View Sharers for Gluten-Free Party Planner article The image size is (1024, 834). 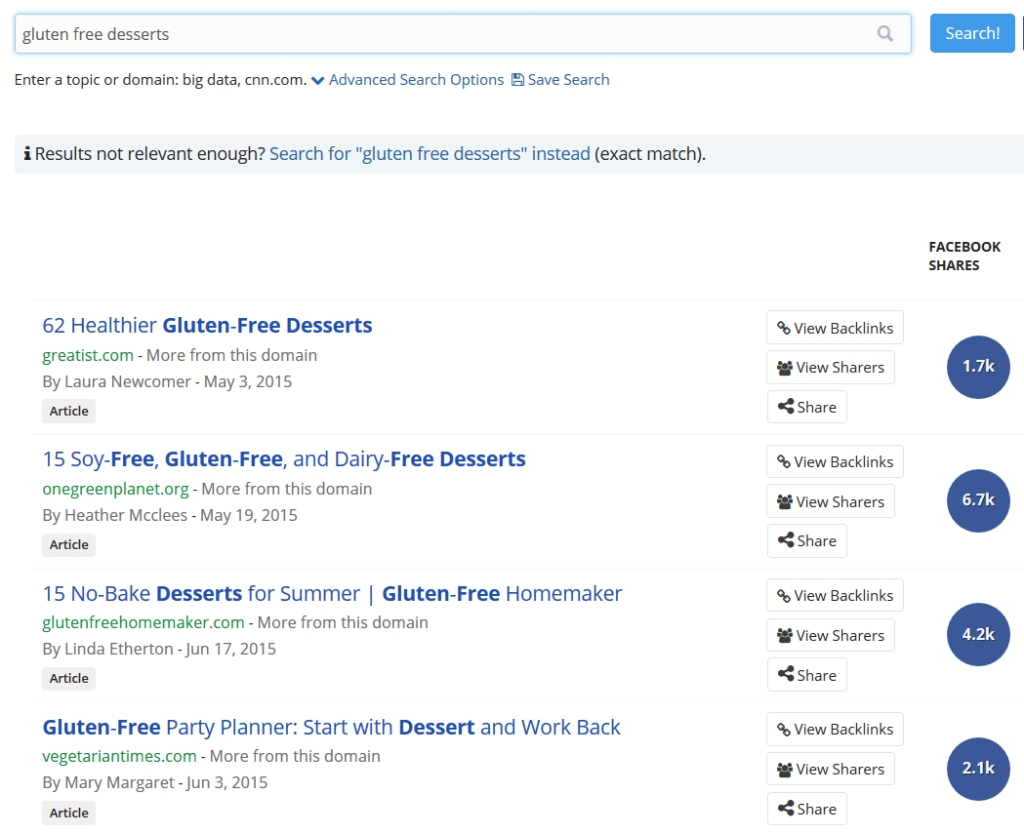click(x=830, y=769)
